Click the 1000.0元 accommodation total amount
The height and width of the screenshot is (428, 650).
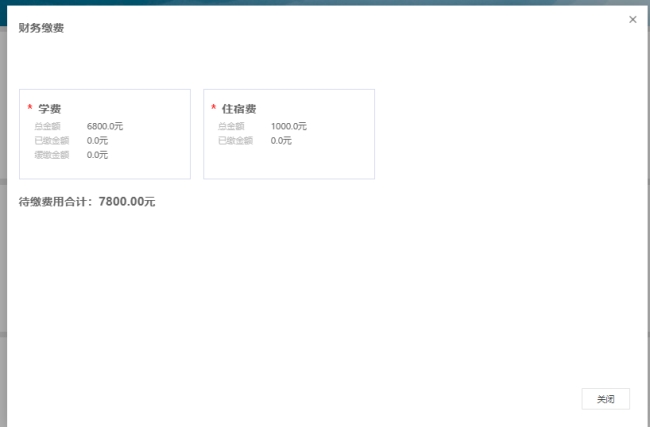click(288, 127)
